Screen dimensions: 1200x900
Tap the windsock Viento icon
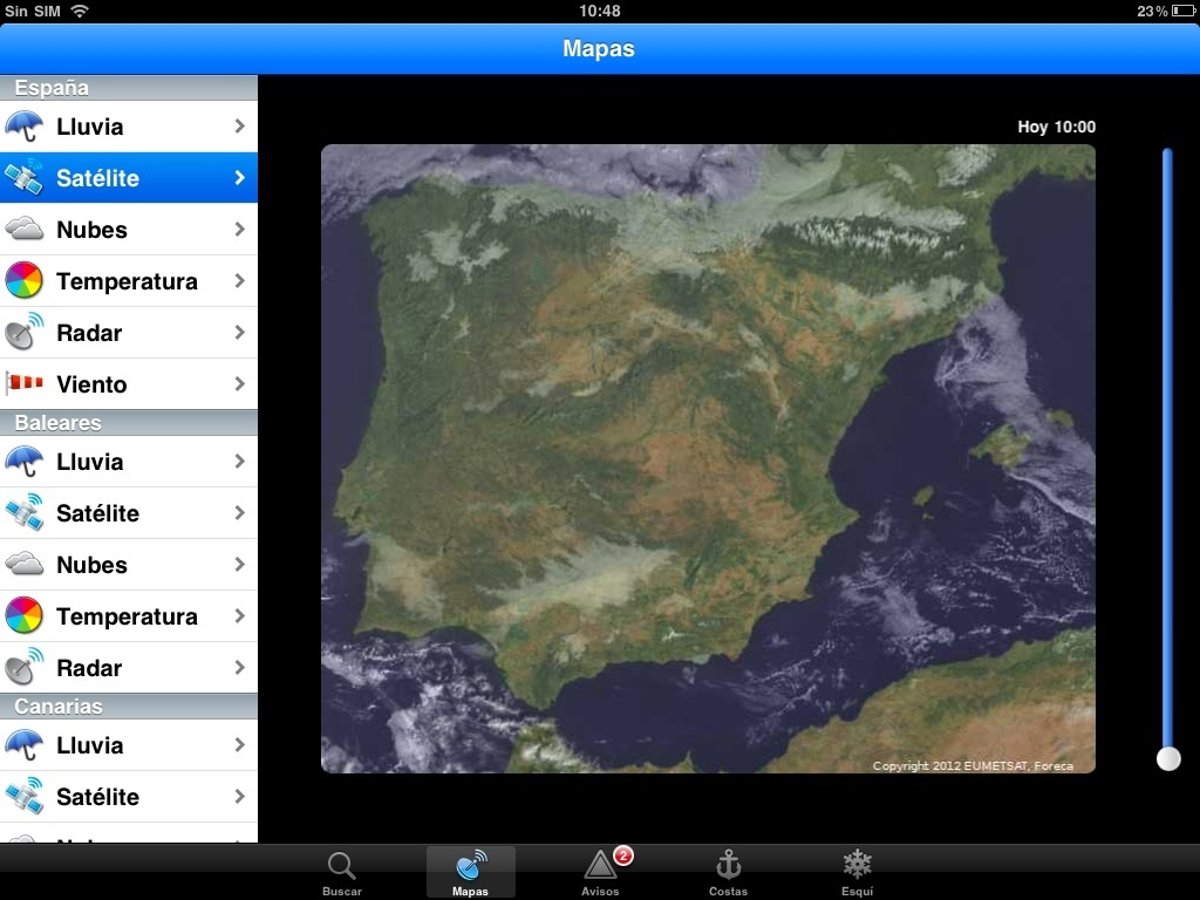click(x=24, y=384)
